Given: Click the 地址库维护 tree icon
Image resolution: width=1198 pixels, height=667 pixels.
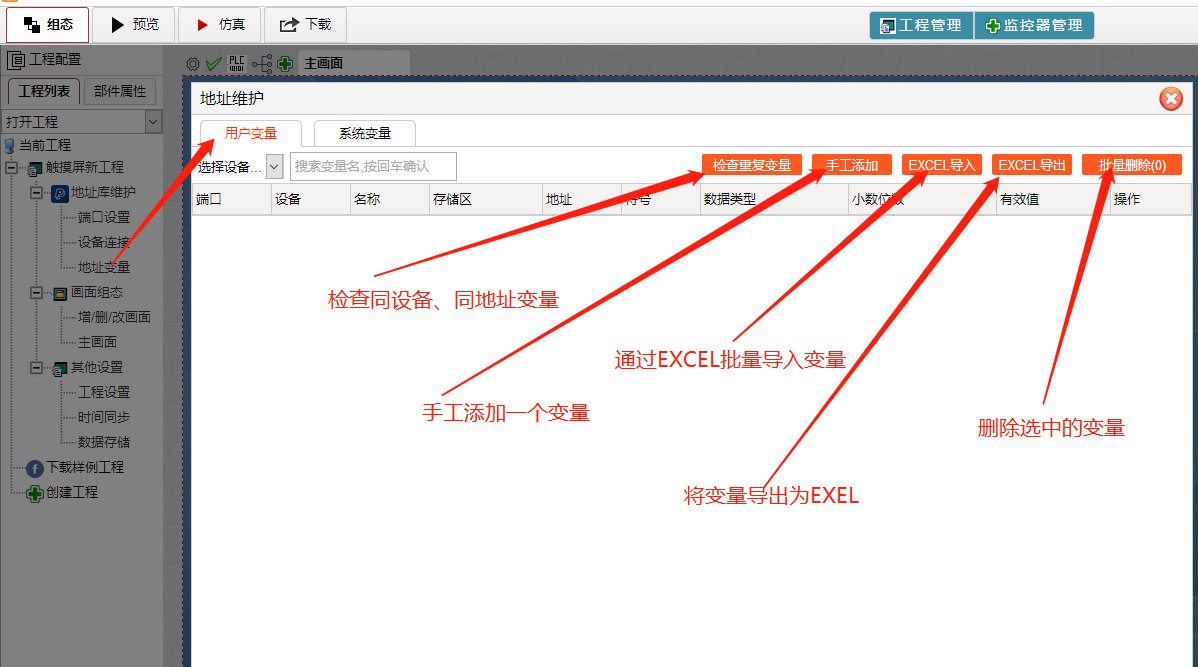Looking at the screenshot, I should tap(60, 193).
